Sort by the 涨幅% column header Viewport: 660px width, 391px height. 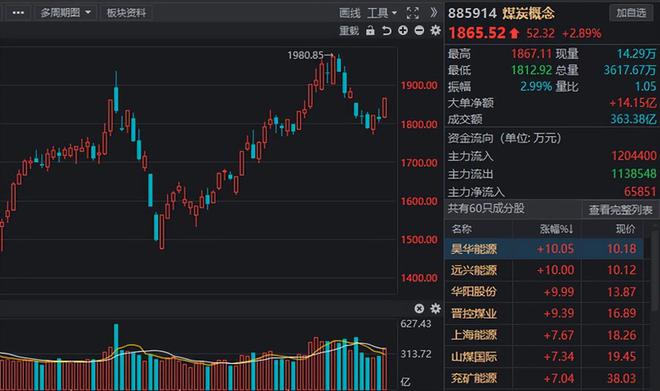click(x=556, y=229)
